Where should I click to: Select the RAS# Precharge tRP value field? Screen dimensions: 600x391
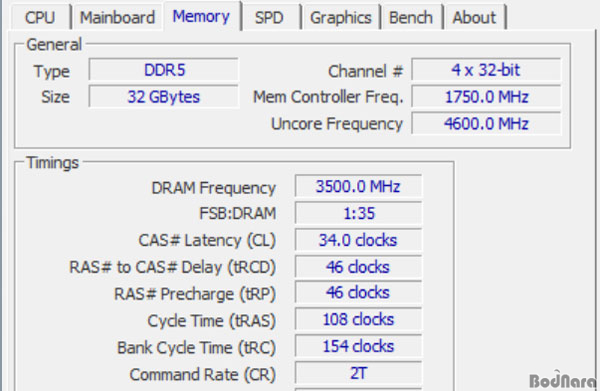point(358,293)
